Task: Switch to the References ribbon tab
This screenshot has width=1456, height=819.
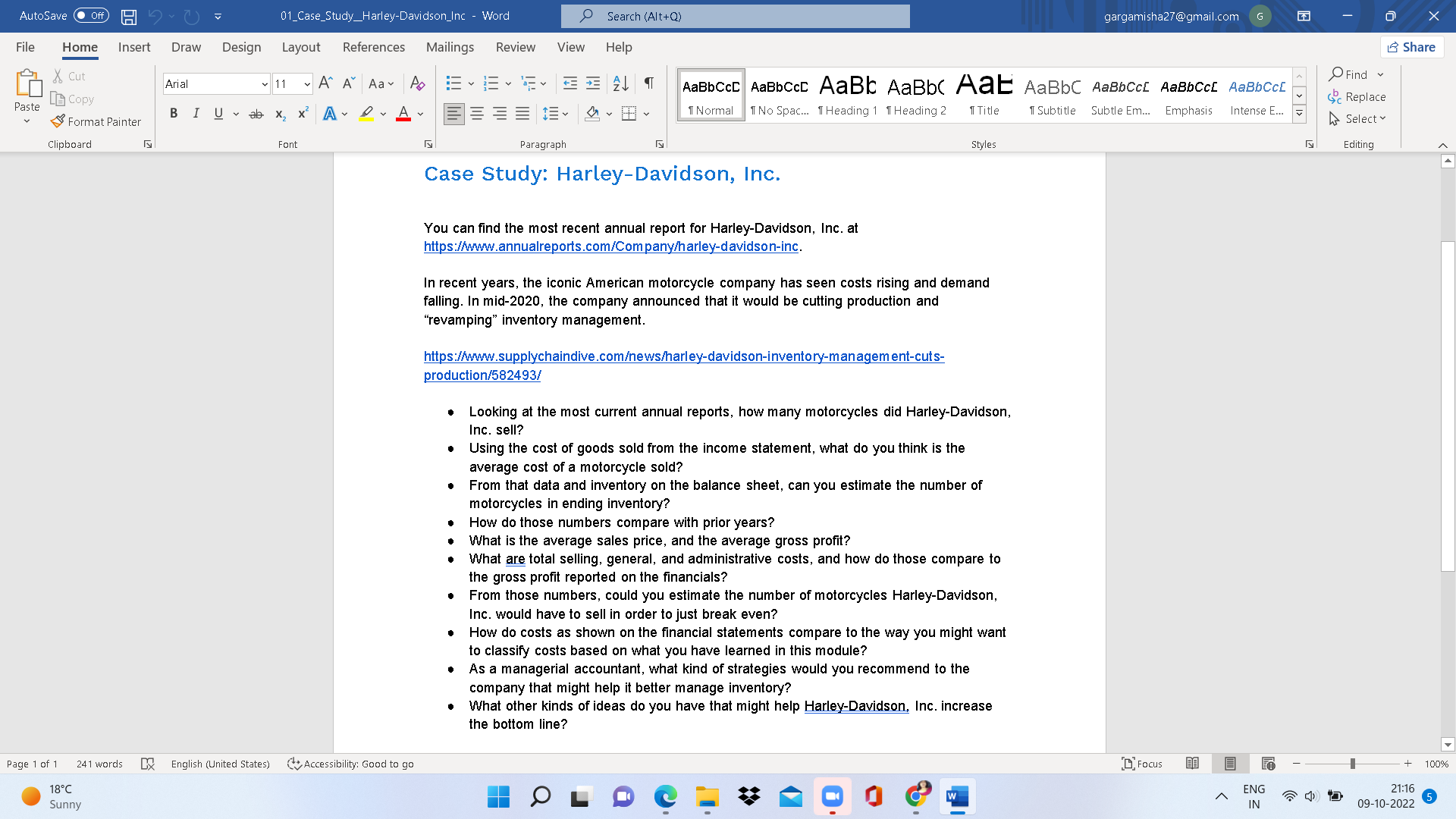Action: [373, 47]
